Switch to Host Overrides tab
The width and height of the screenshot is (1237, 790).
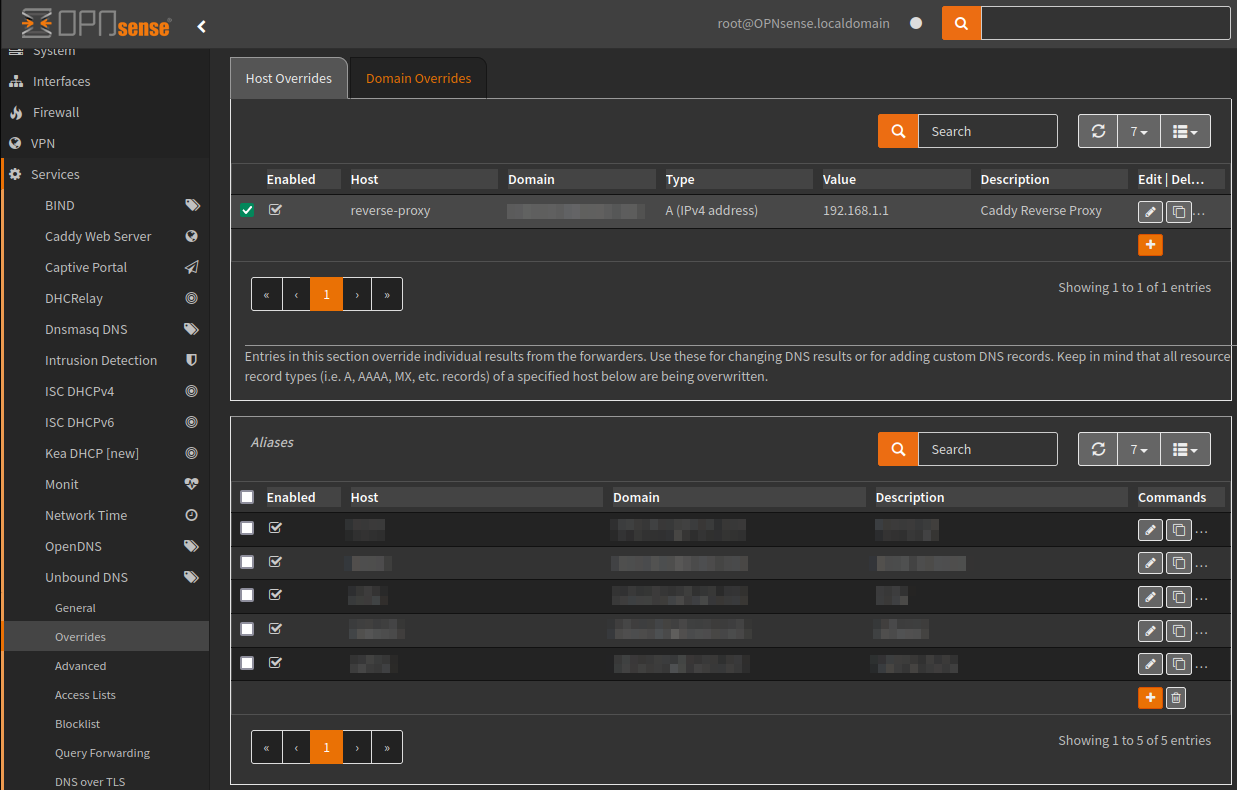[289, 78]
